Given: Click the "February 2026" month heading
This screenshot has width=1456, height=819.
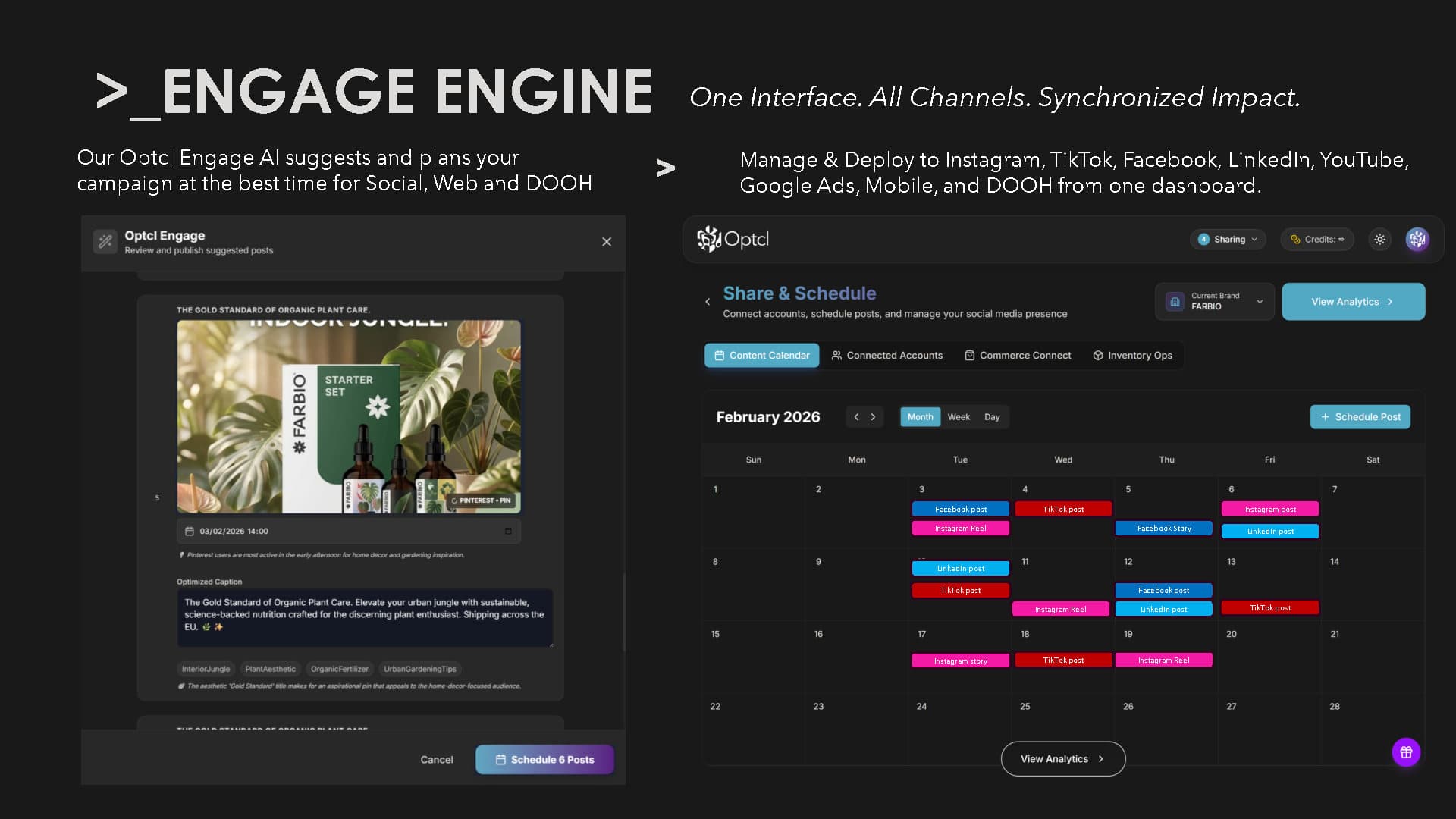Looking at the screenshot, I should click(768, 417).
